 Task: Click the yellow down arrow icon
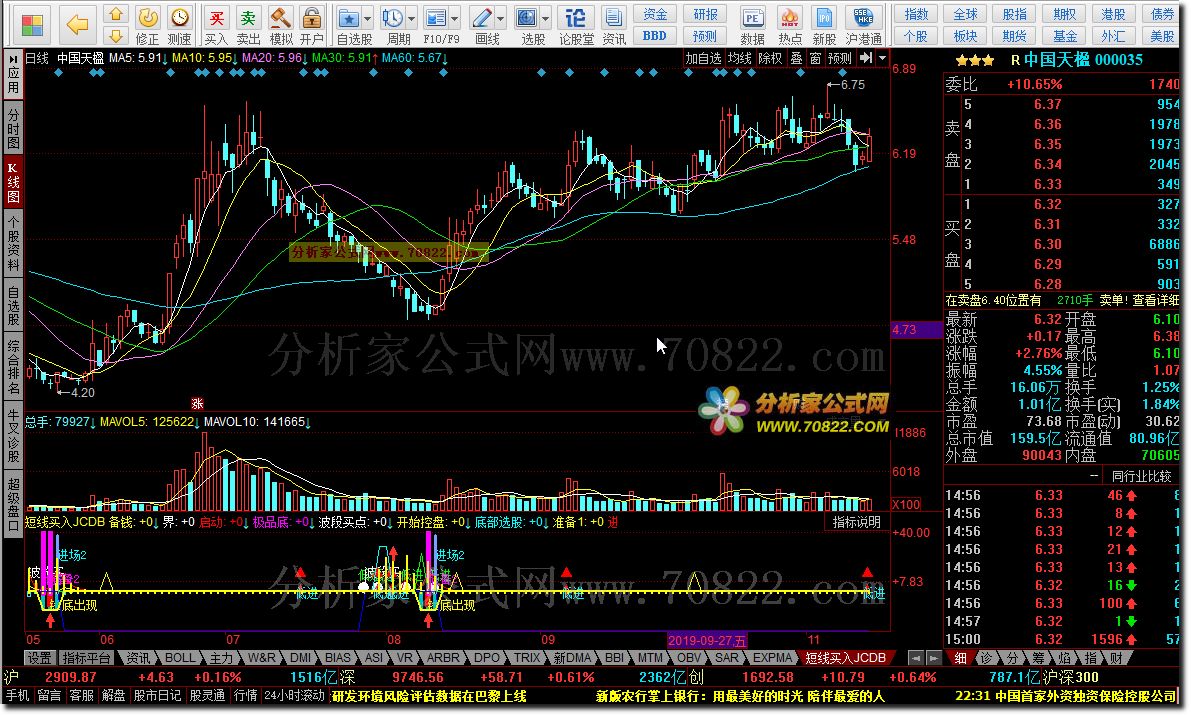(x=115, y=35)
